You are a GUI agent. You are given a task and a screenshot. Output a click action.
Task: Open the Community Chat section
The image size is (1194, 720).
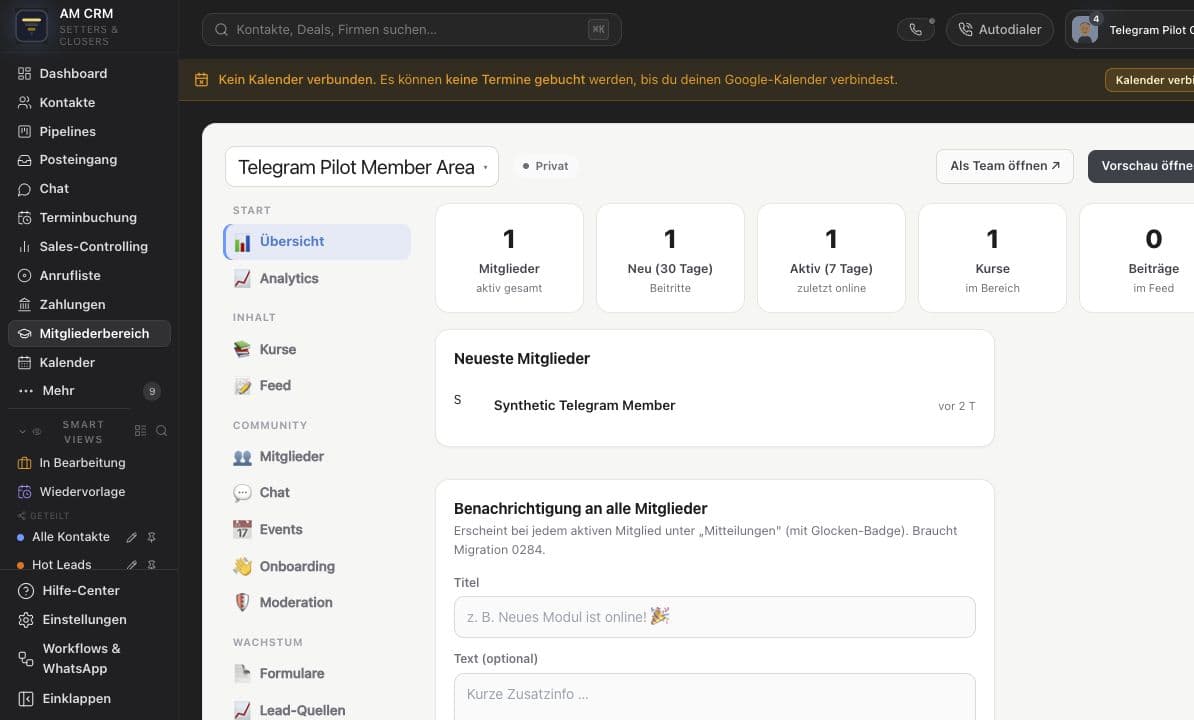click(318, 492)
